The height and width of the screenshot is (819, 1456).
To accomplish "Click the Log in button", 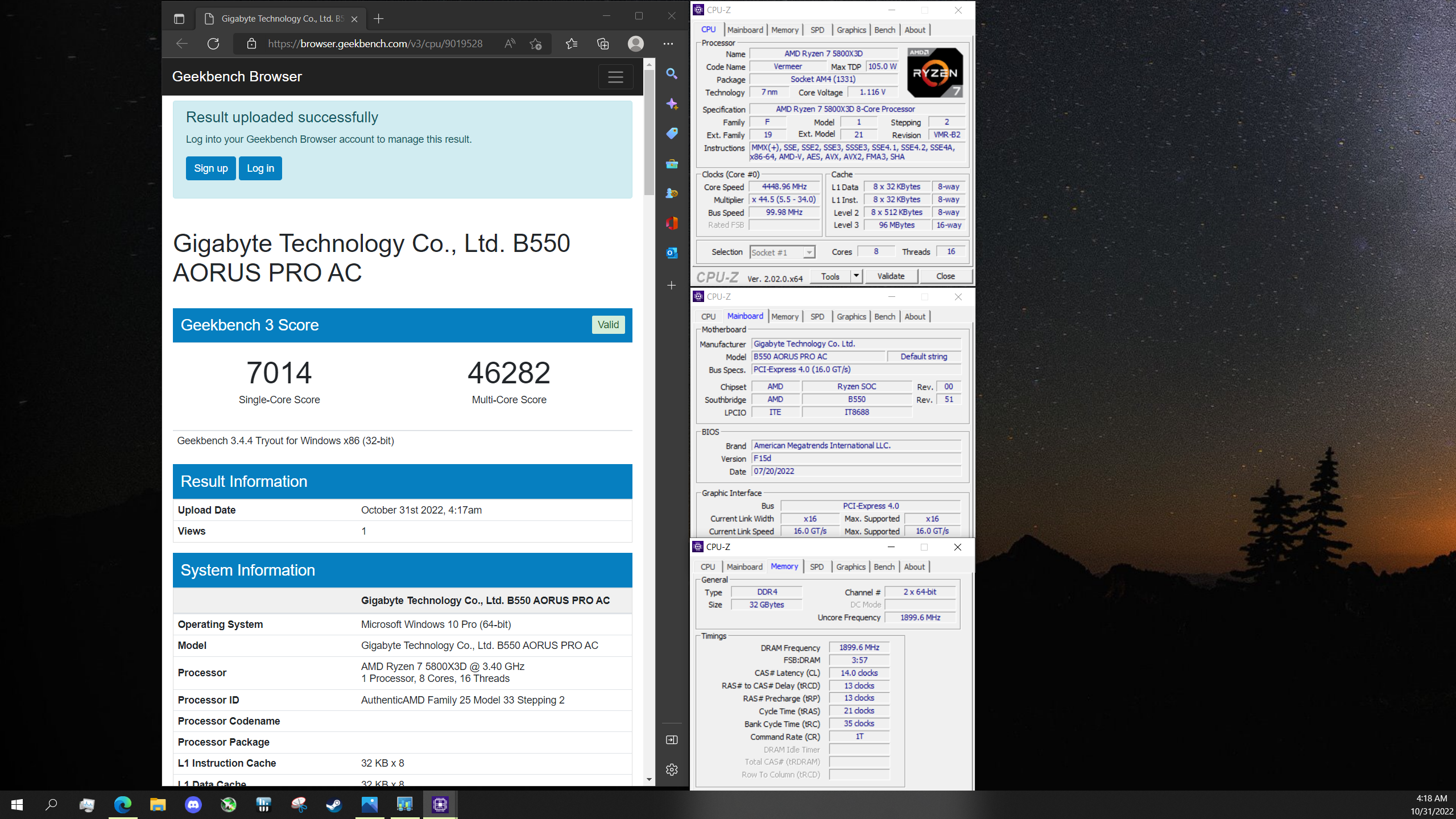I will coord(260,168).
